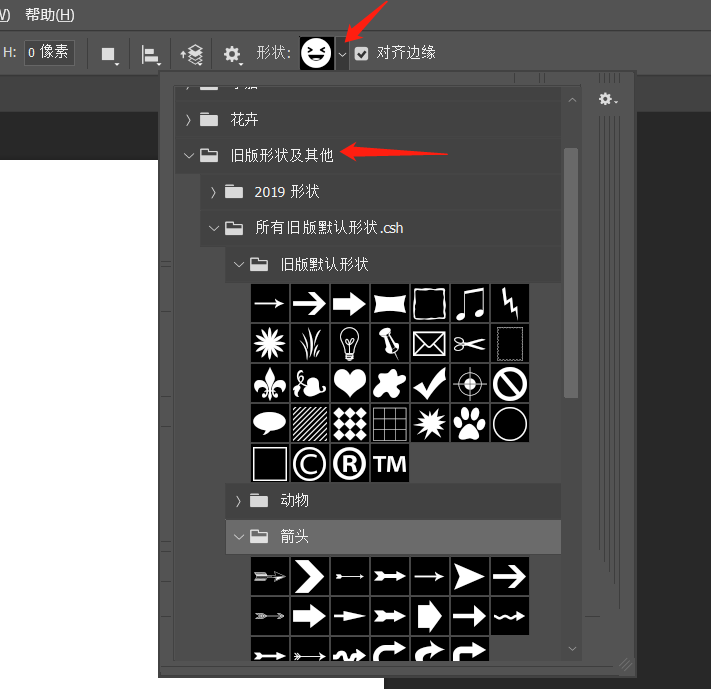
Task: Select the paw print shape
Action: [470, 423]
